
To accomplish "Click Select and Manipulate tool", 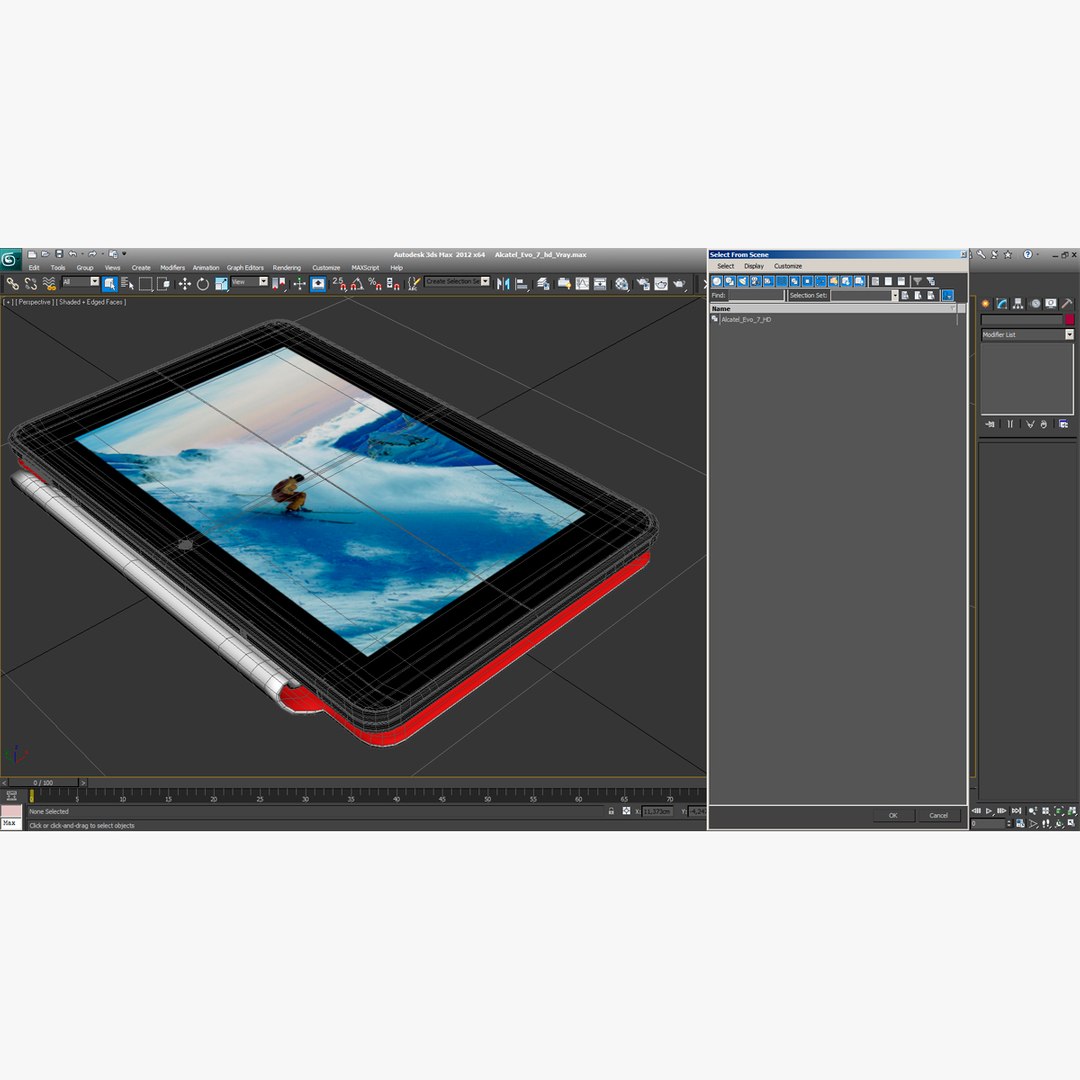I will (299, 283).
